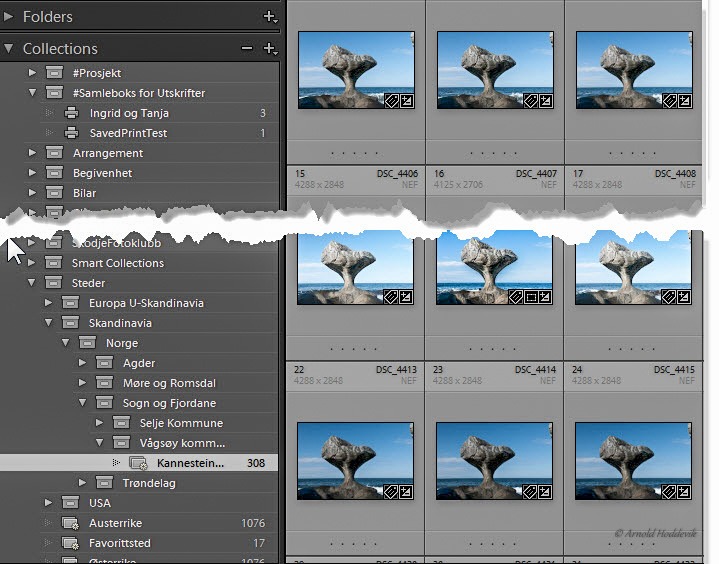Click crop badge on DSC_4414 thumbnail

(x=531, y=297)
